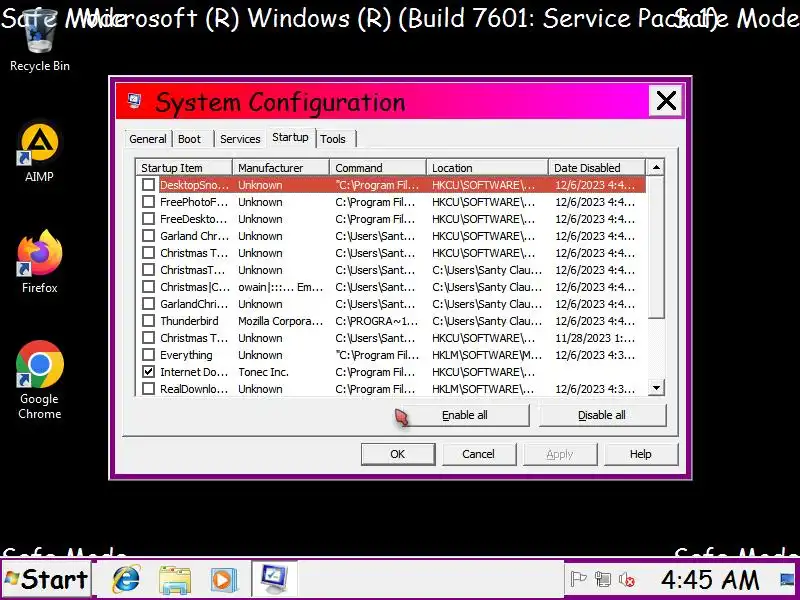Click the Tonec Inc. manufacturer cell
800x600 pixels.
tap(263, 372)
